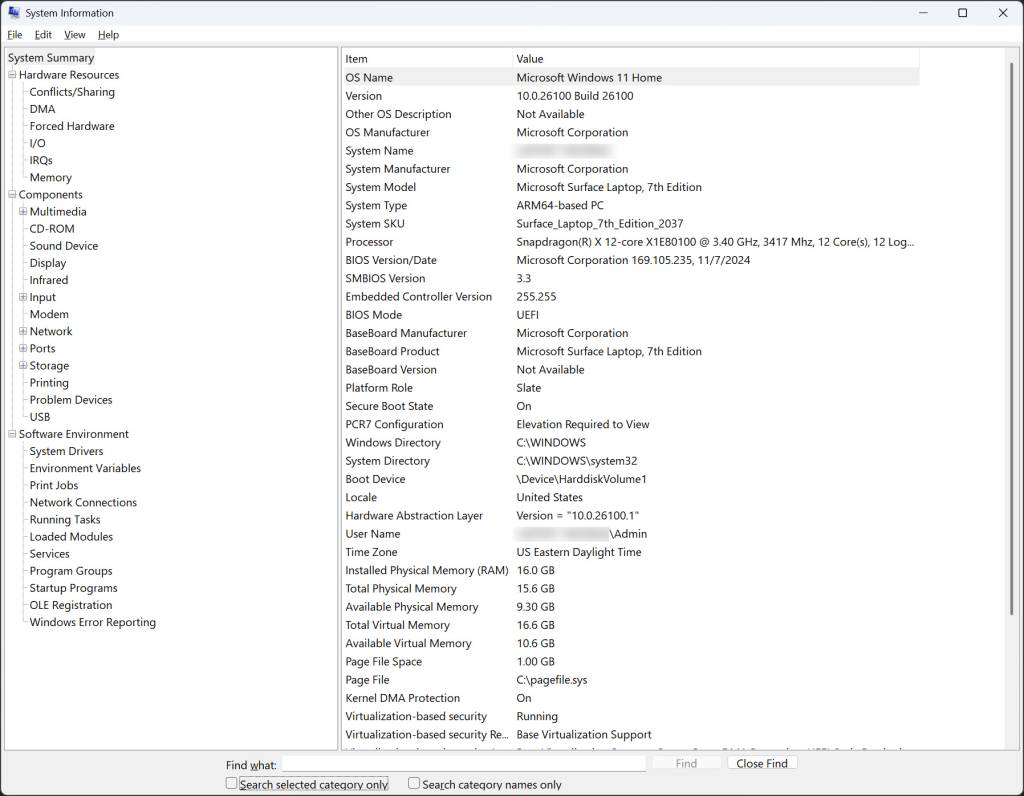Image resolution: width=1024 pixels, height=796 pixels.
Task: Open the Help menu
Action: (x=108, y=34)
